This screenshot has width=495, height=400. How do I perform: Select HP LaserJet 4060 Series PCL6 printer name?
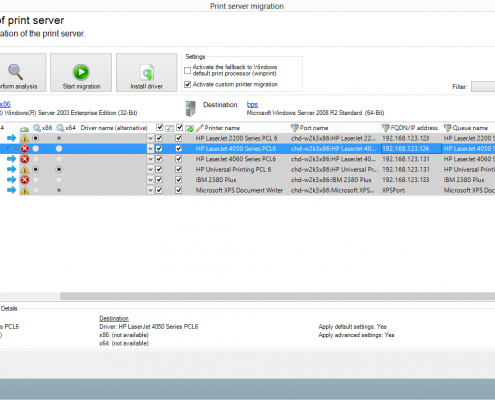click(x=236, y=159)
